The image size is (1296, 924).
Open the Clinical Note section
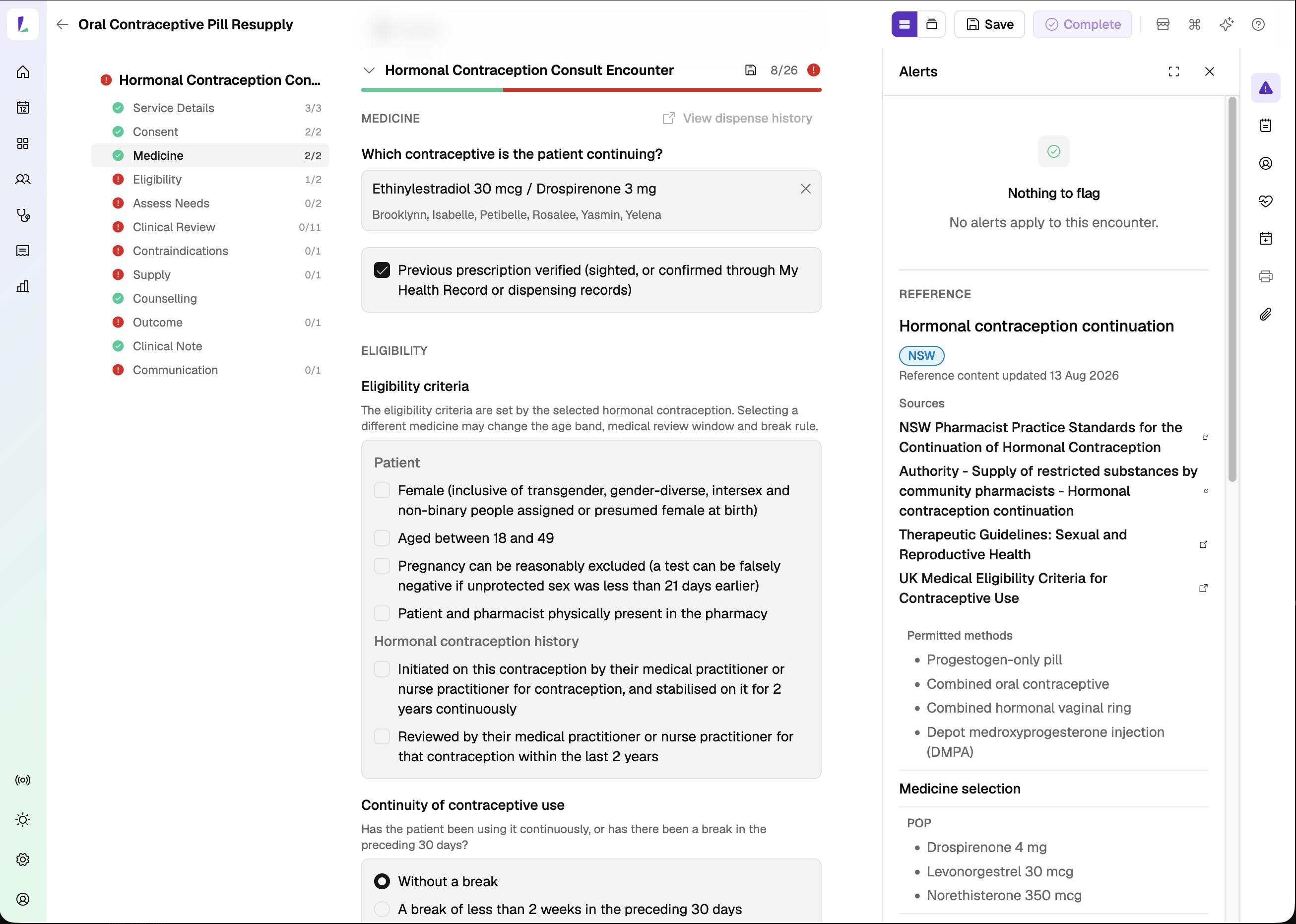tap(210, 346)
